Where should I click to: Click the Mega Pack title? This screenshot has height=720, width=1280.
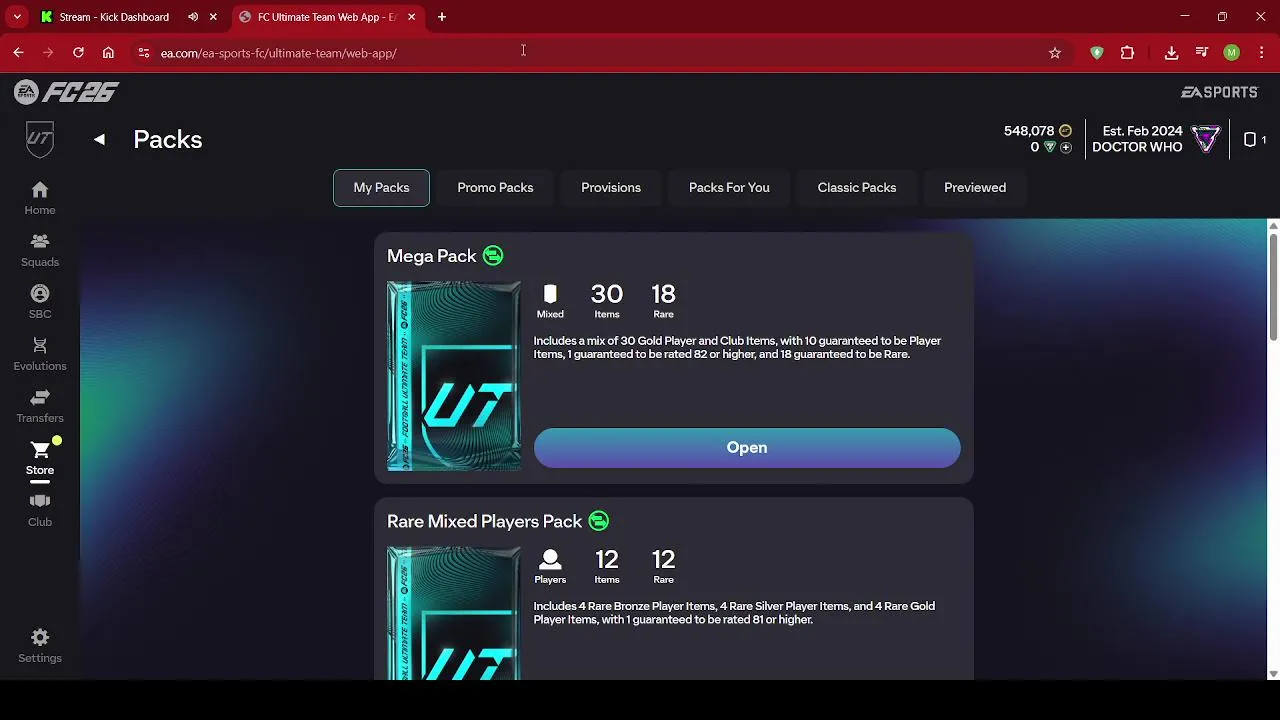[x=432, y=256]
